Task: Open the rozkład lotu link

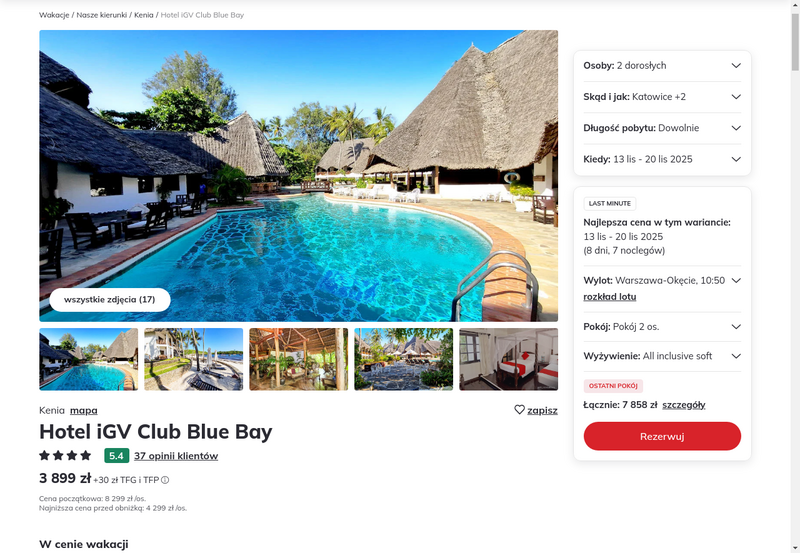Action: point(610,297)
